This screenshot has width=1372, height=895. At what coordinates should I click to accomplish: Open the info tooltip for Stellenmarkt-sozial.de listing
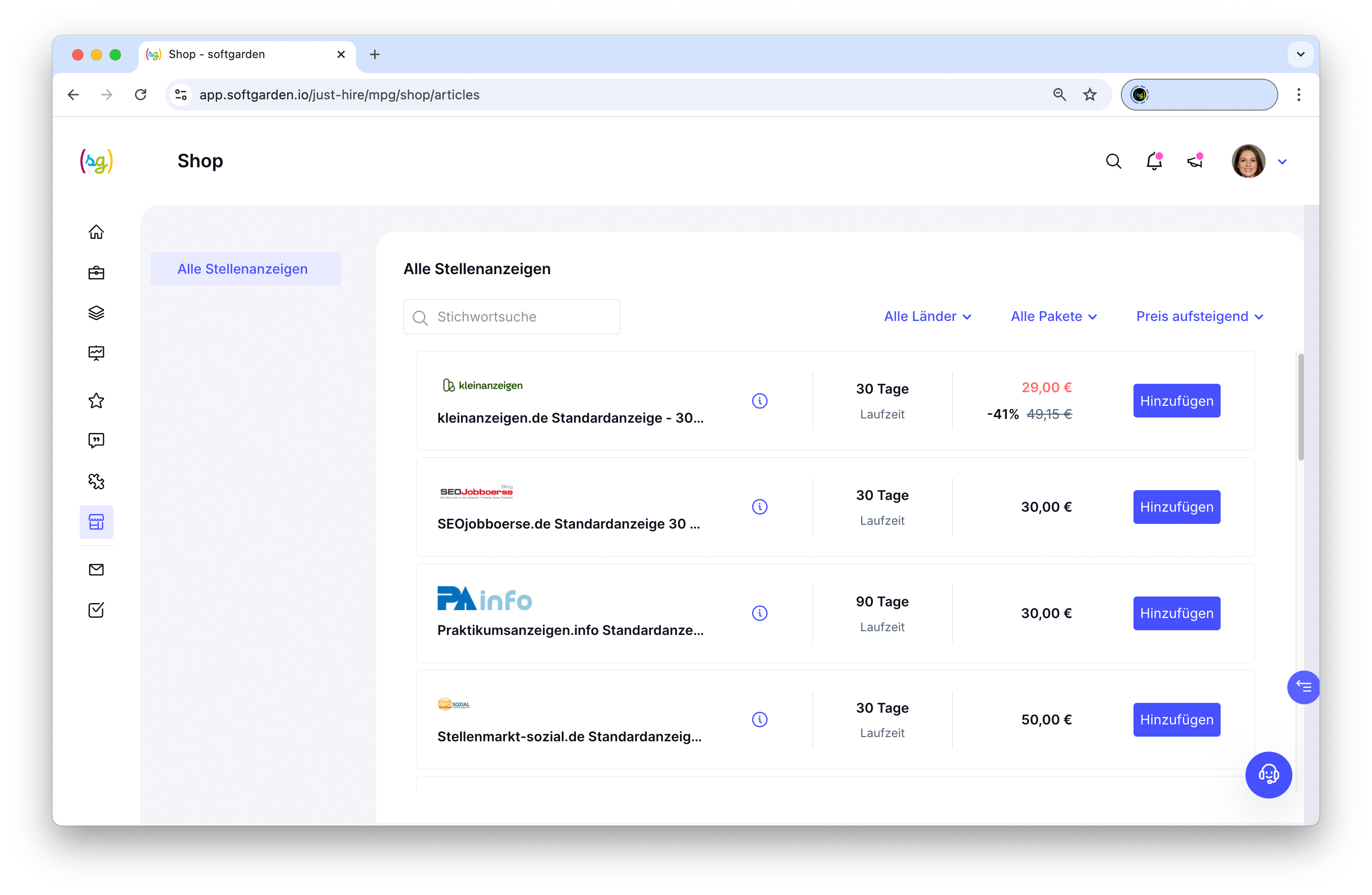tap(760, 719)
